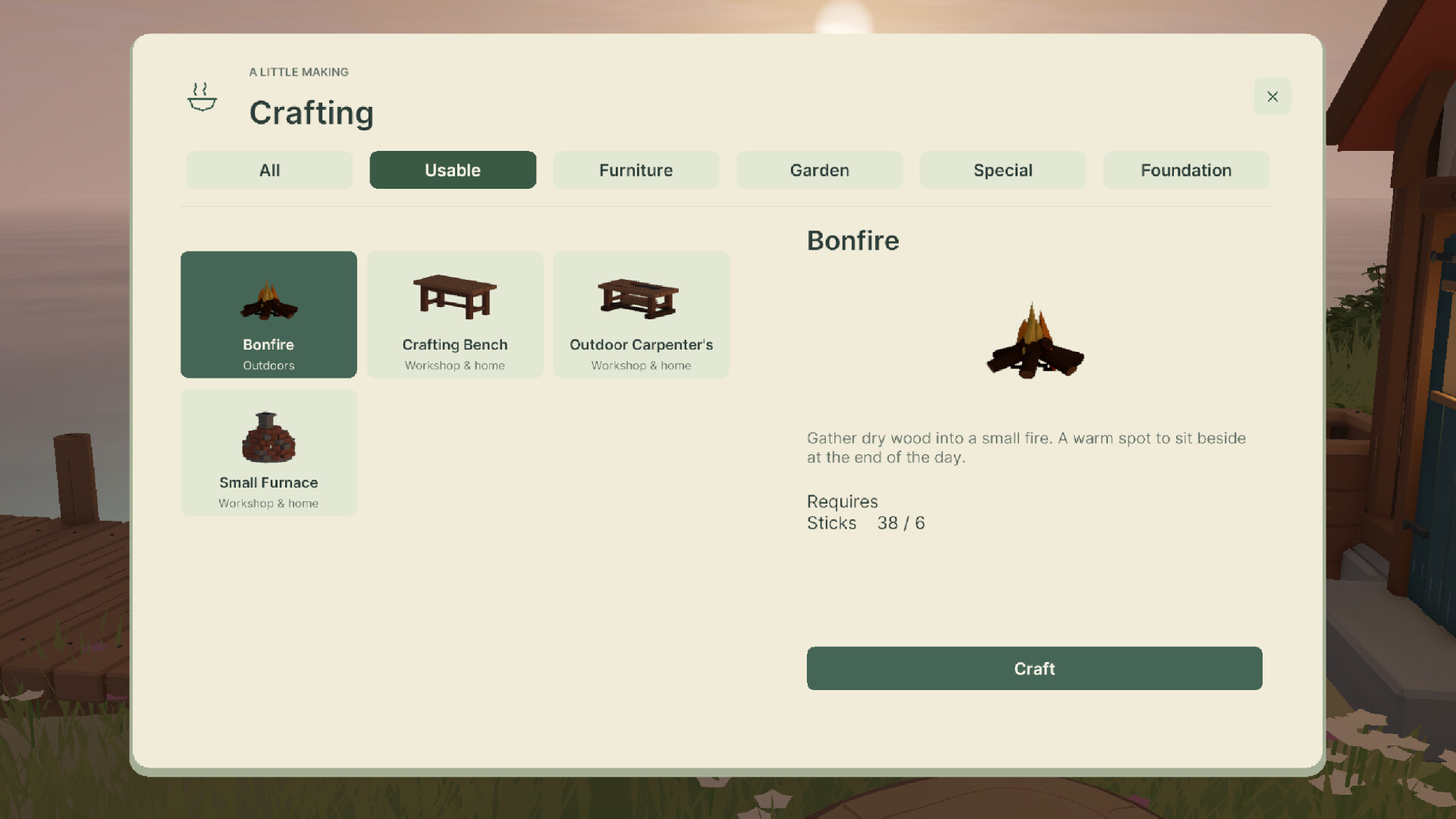The image size is (1456, 819).
Task: Switch to the Garden tab
Action: (x=820, y=170)
